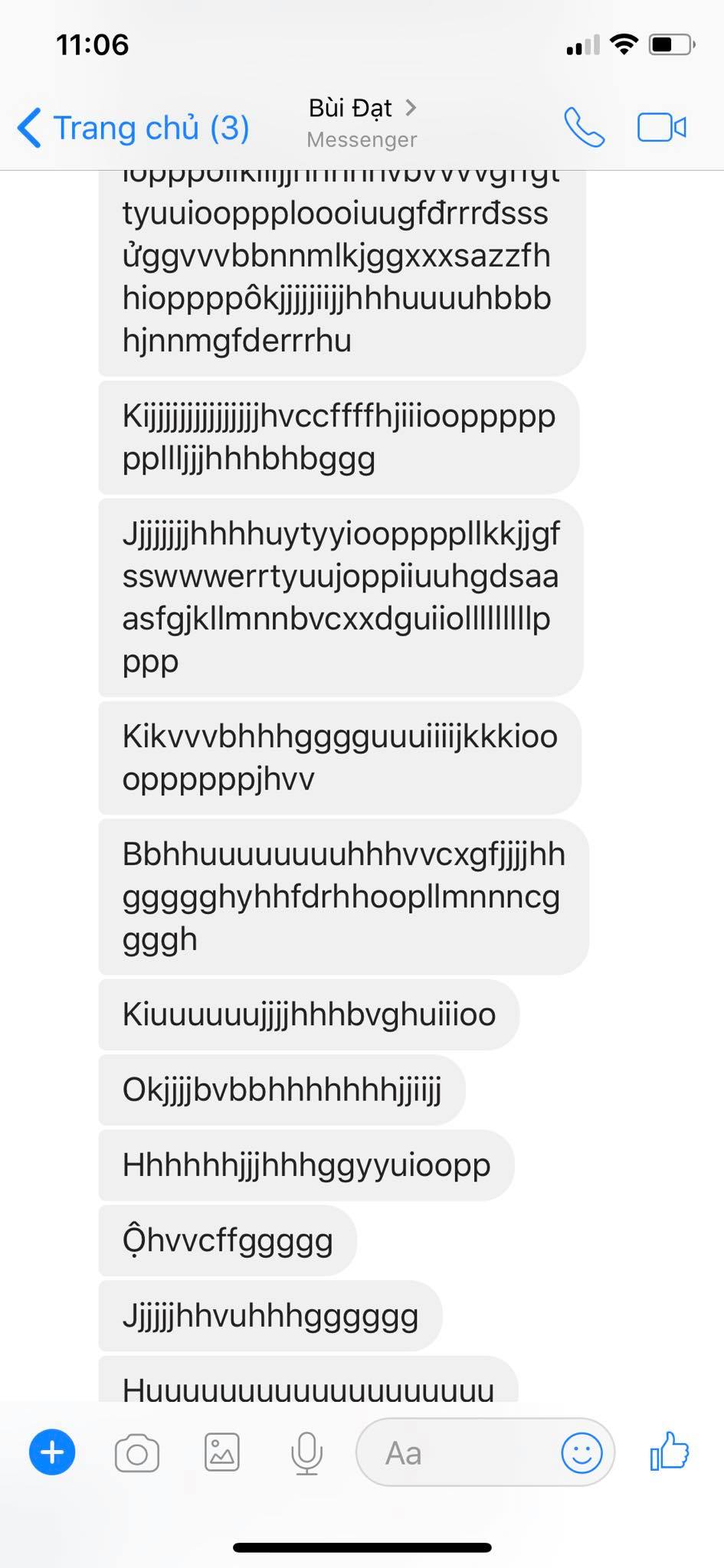Select the message starting with Kikvvvbhhh
724x1568 pixels.
(340, 757)
